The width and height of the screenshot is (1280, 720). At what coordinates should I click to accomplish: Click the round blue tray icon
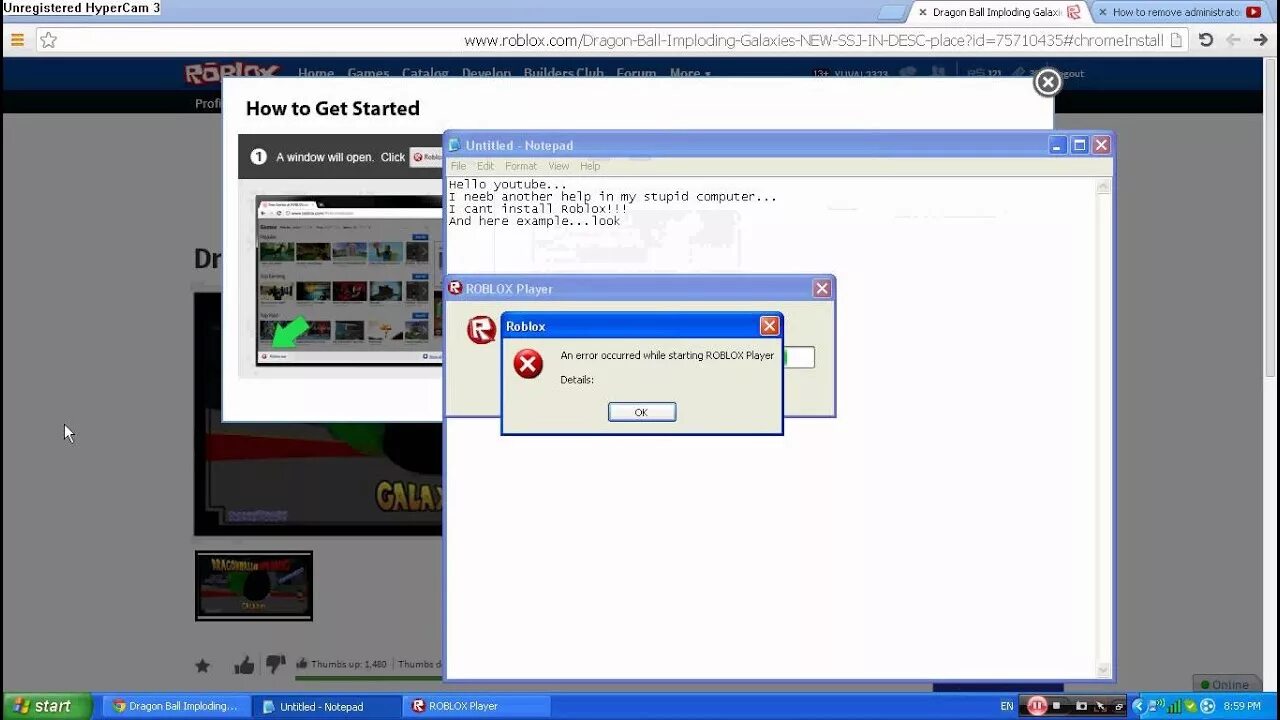1207,706
